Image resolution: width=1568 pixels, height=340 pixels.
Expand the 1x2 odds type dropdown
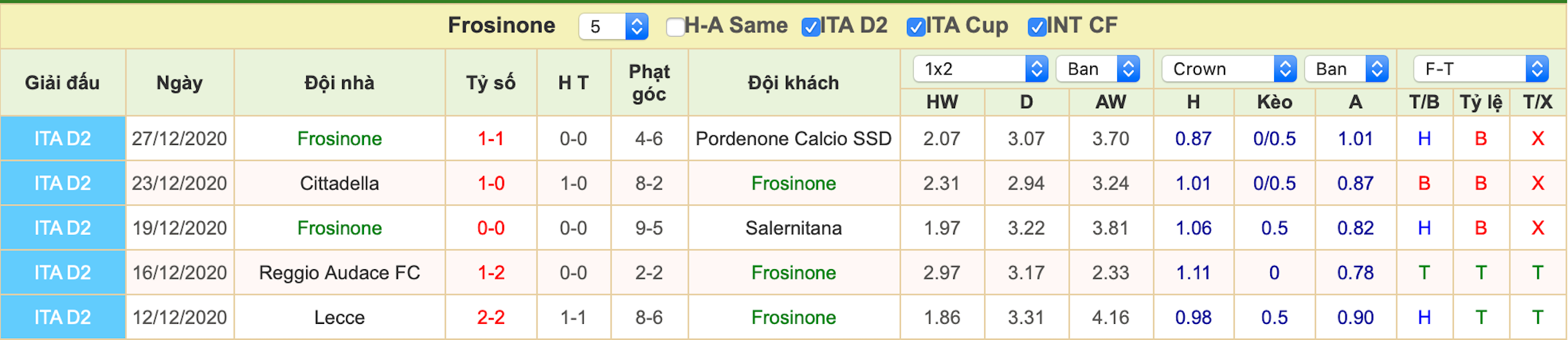click(x=980, y=69)
